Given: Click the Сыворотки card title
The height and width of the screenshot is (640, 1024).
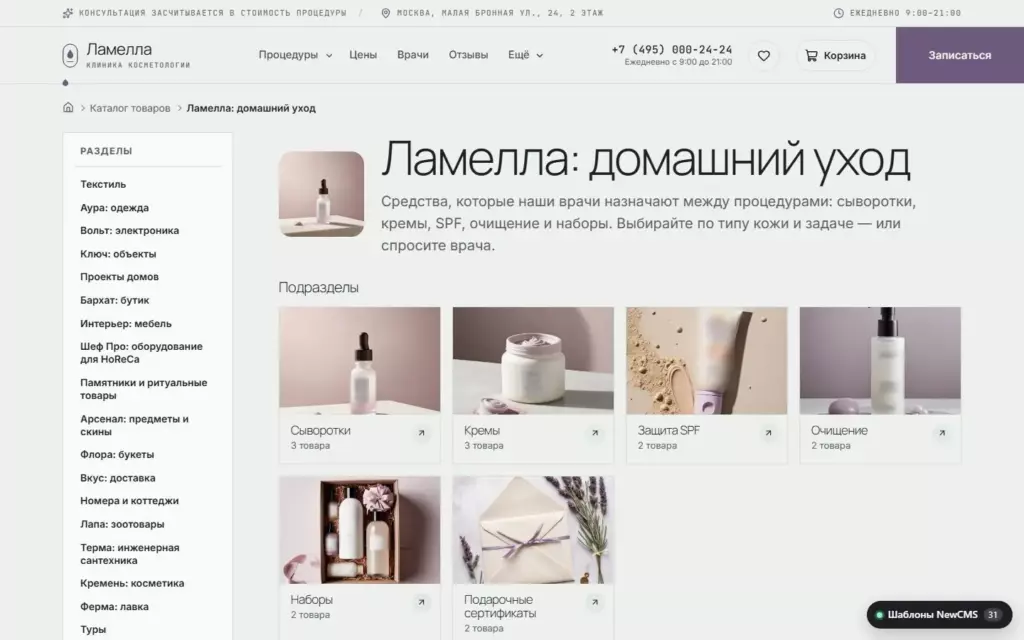Looking at the screenshot, I should pos(321,430).
